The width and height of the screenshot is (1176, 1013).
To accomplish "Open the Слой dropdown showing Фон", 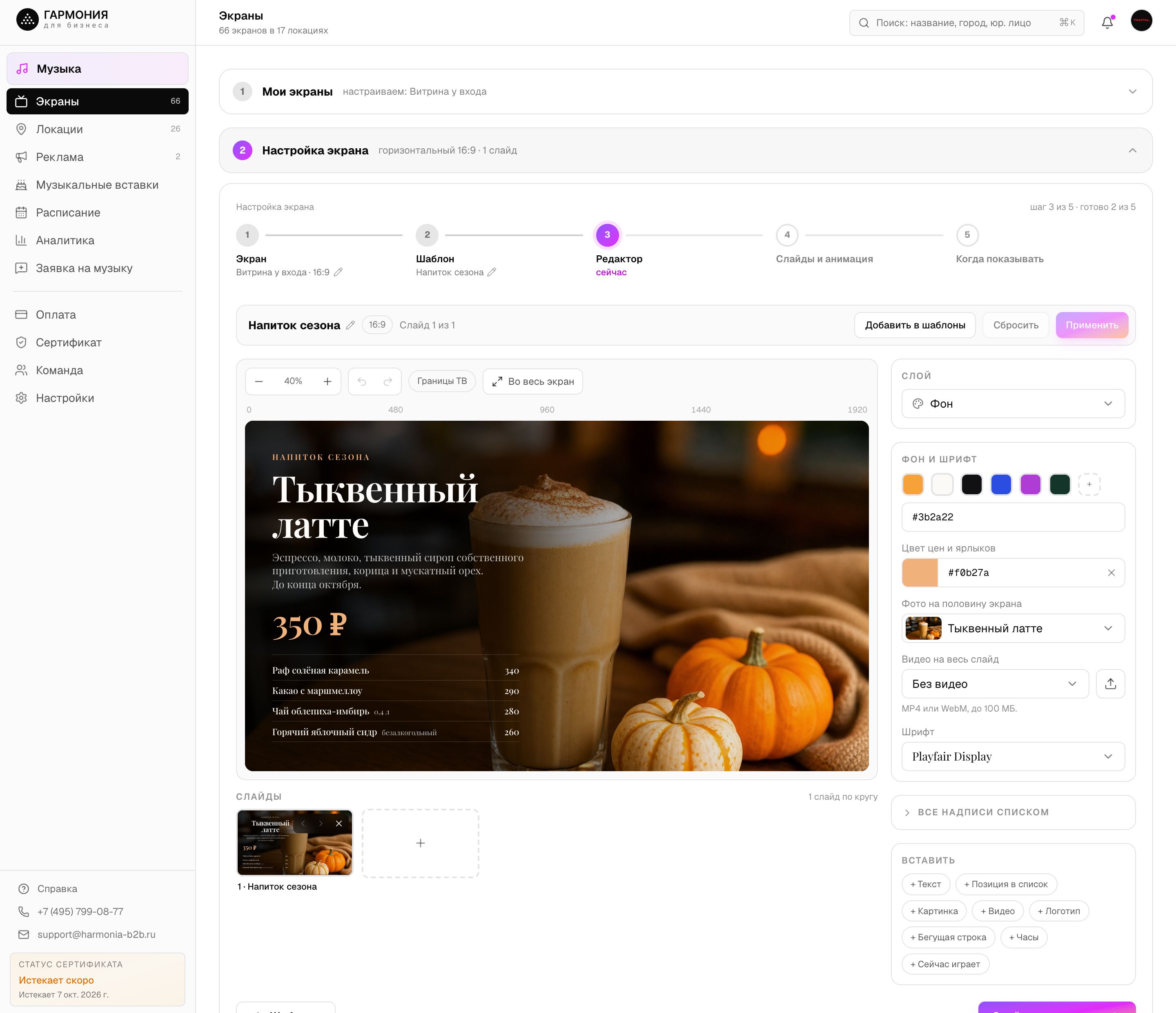I will point(1013,404).
